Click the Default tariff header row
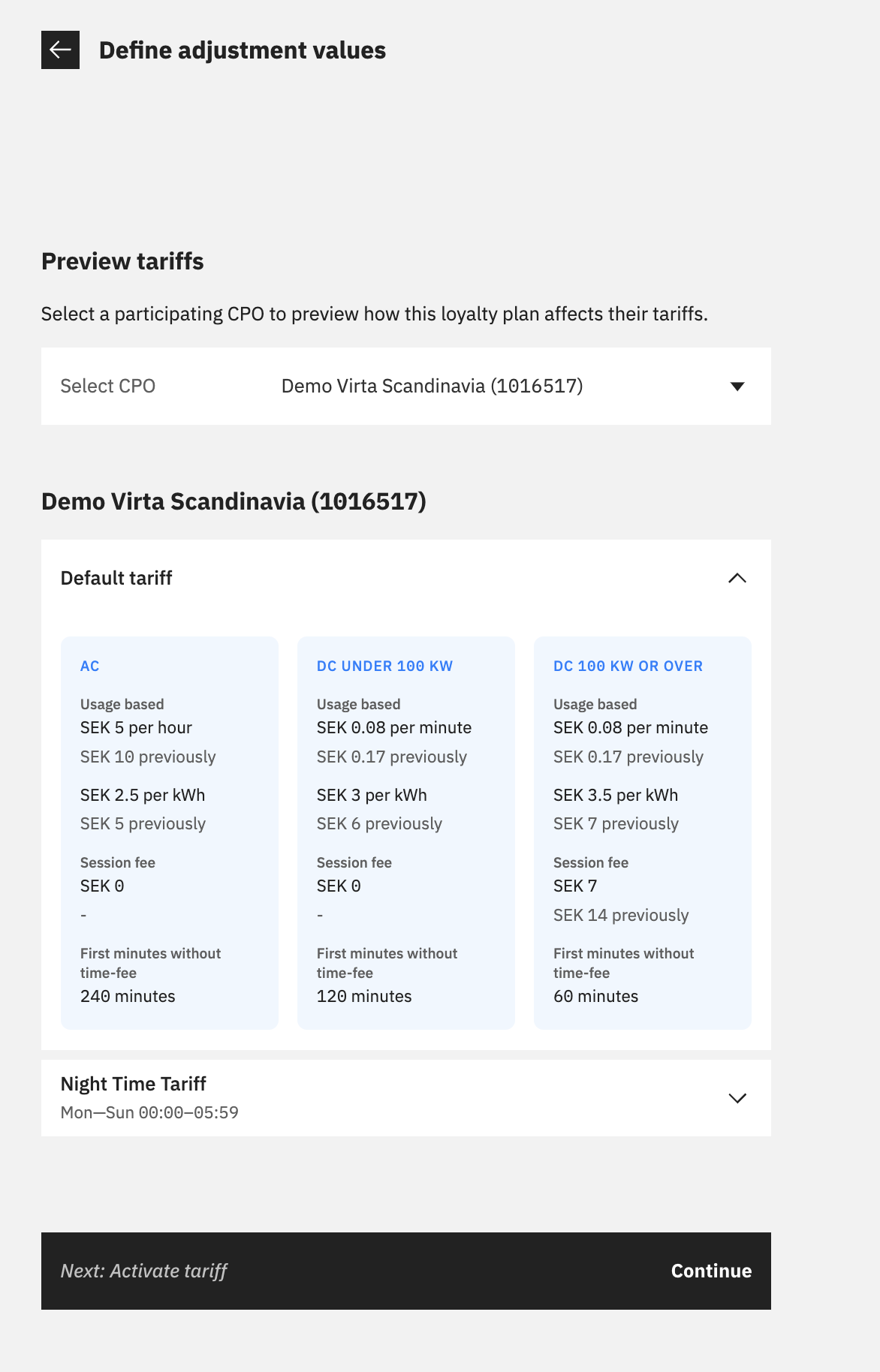880x1372 pixels. 300,578
